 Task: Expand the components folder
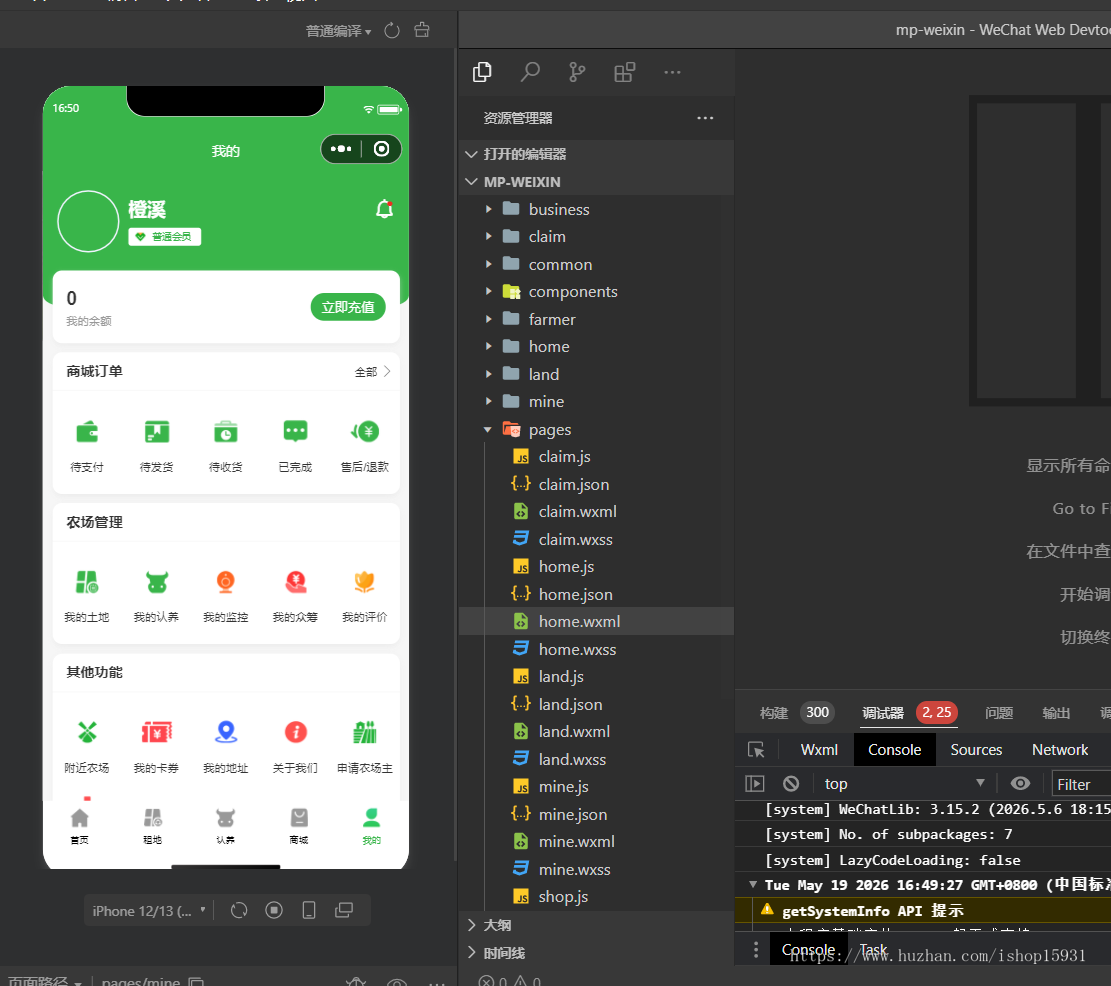pos(597,292)
